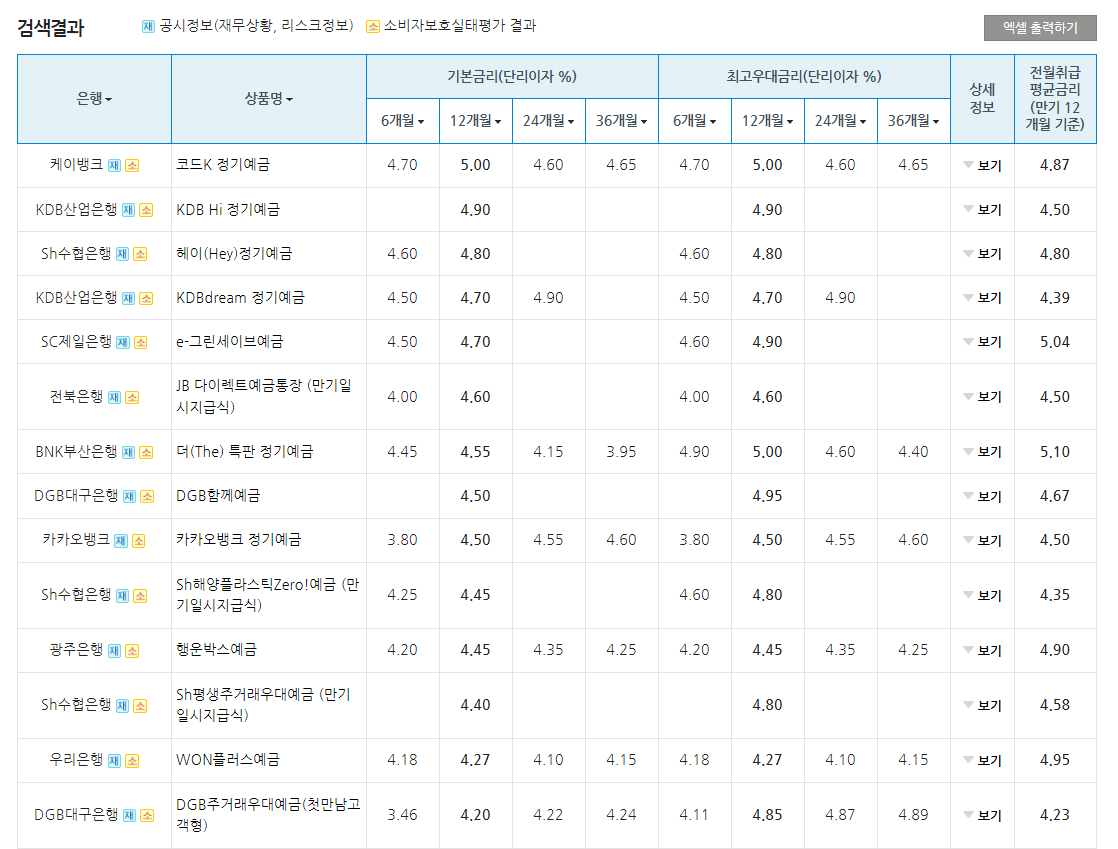Viewport: 1118px width, 849px height.
Task: Click 엑셀 출력하기 button
Action: click(1040, 28)
